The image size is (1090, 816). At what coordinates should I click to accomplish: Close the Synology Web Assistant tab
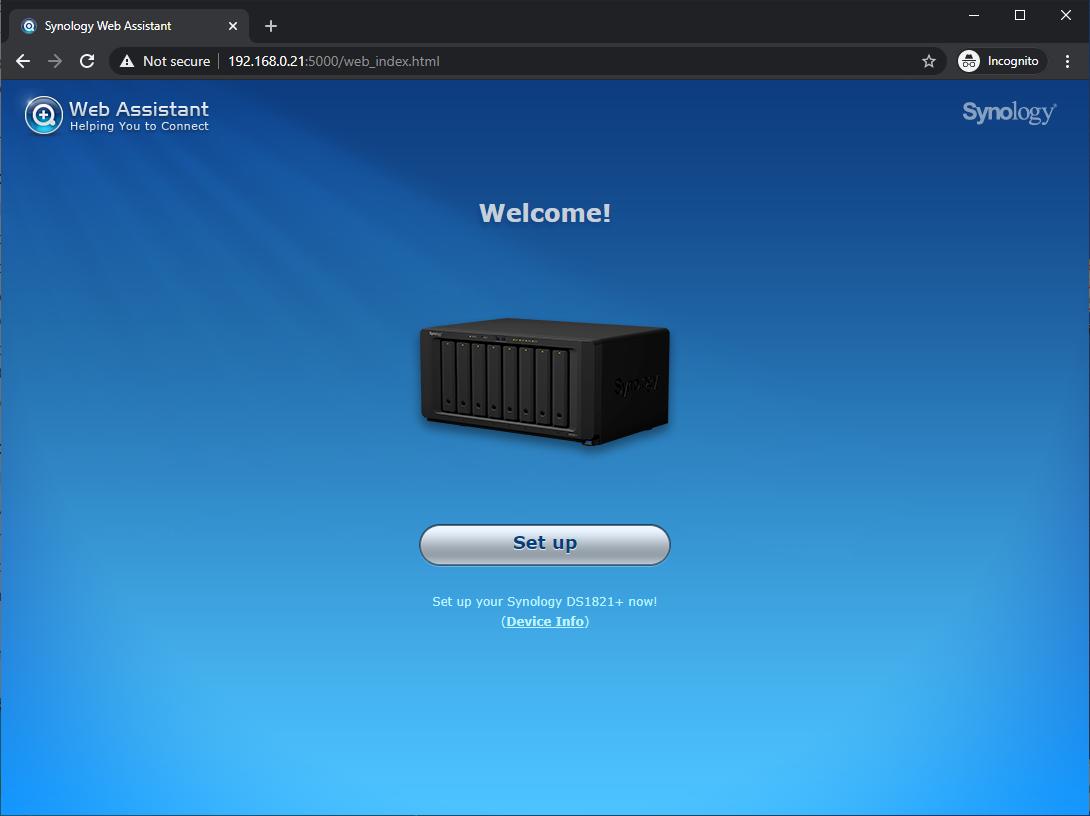(233, 26)
